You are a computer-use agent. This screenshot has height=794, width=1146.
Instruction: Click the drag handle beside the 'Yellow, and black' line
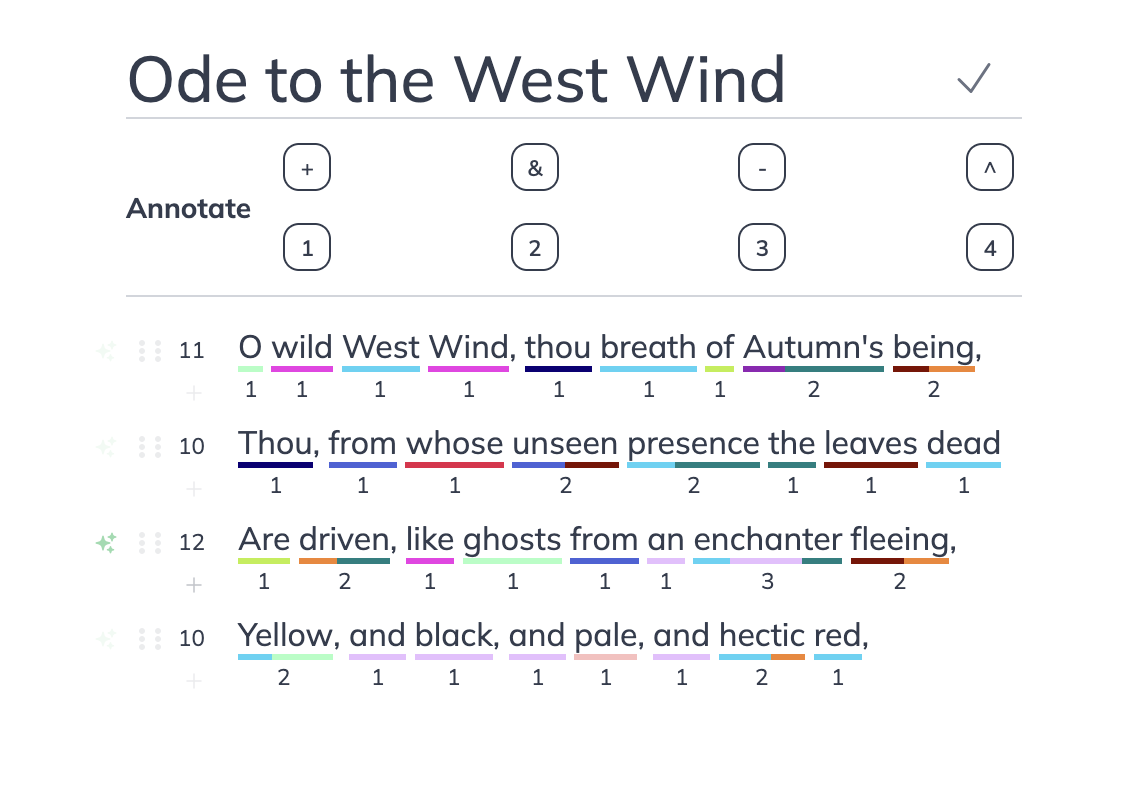click(148, 639)
